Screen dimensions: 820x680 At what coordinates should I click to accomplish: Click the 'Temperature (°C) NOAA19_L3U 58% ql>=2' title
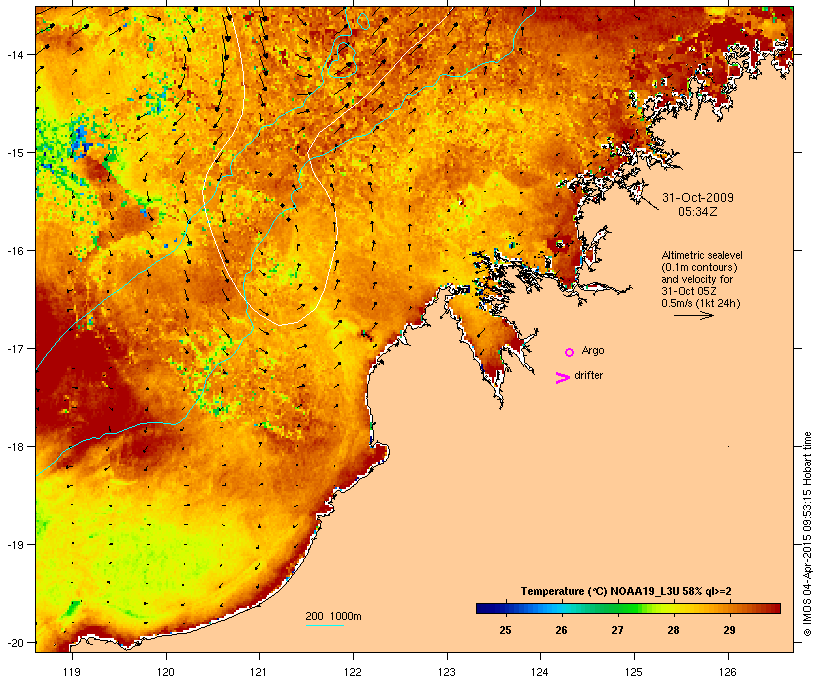click(626, 591)
